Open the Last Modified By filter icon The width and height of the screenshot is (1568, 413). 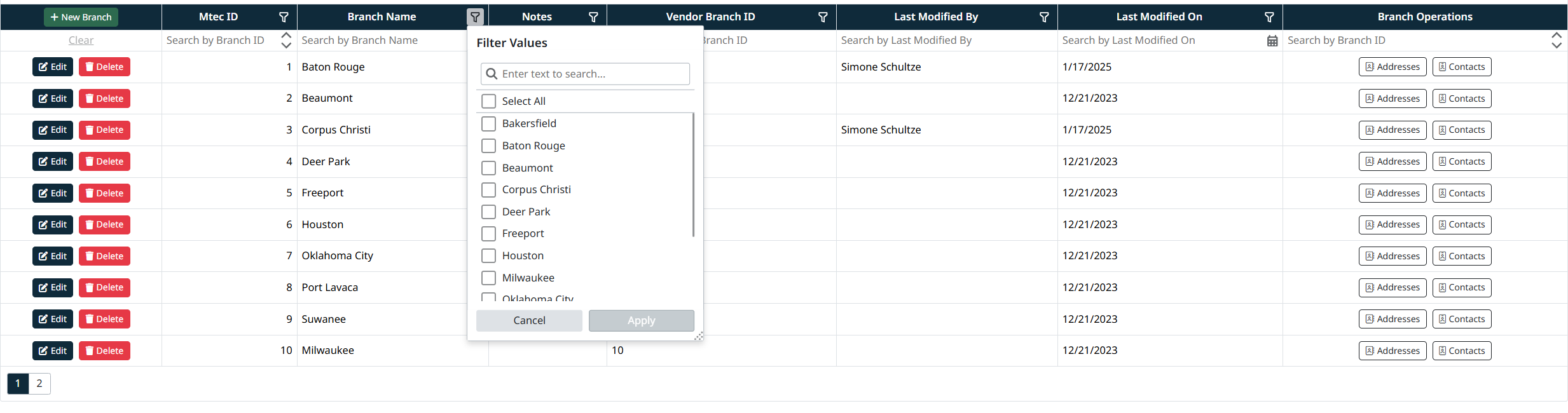(1044, 17)
